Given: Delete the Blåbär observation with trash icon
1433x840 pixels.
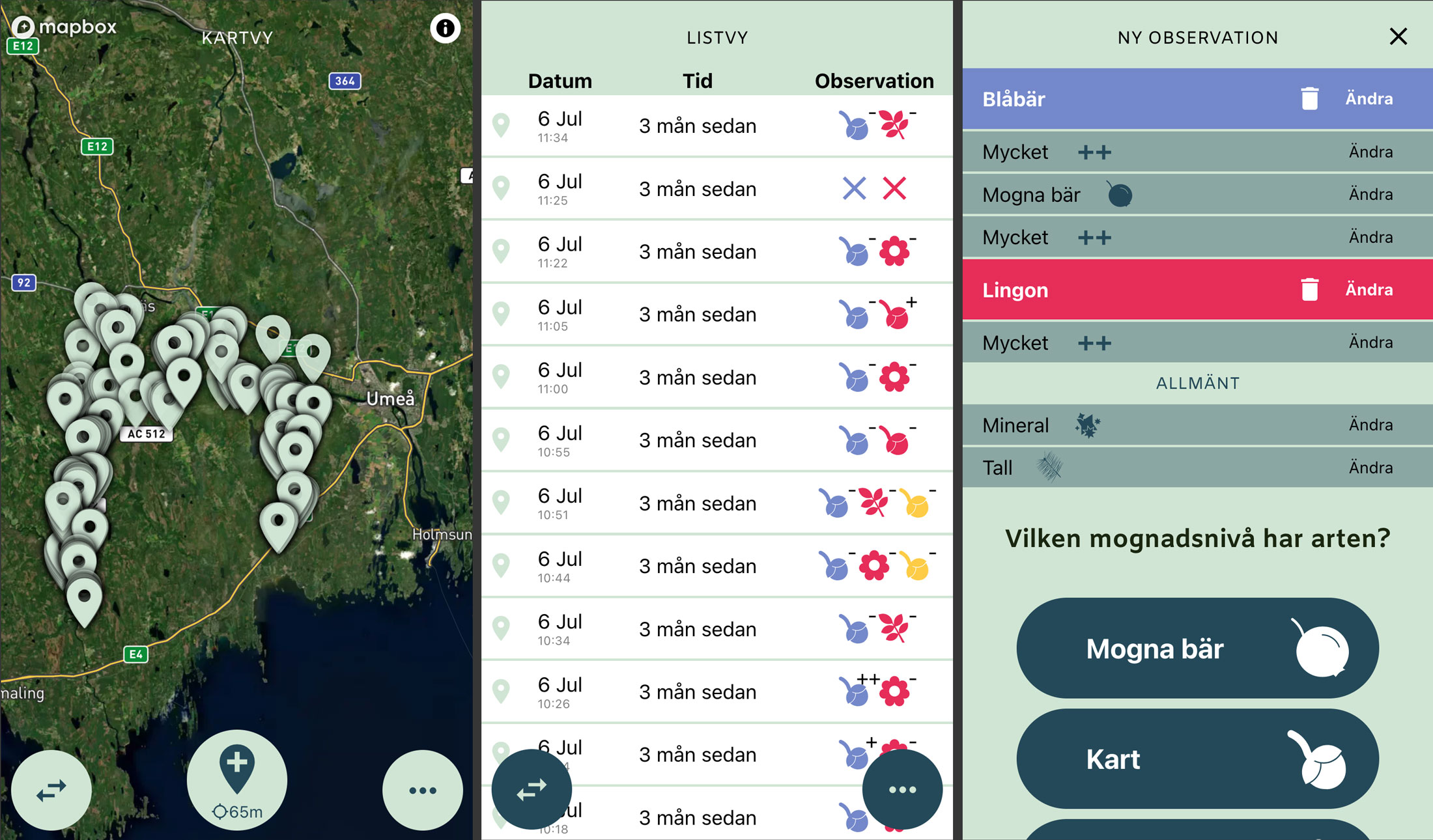Looking at the screenshot, I should (x=1309, y=99).
